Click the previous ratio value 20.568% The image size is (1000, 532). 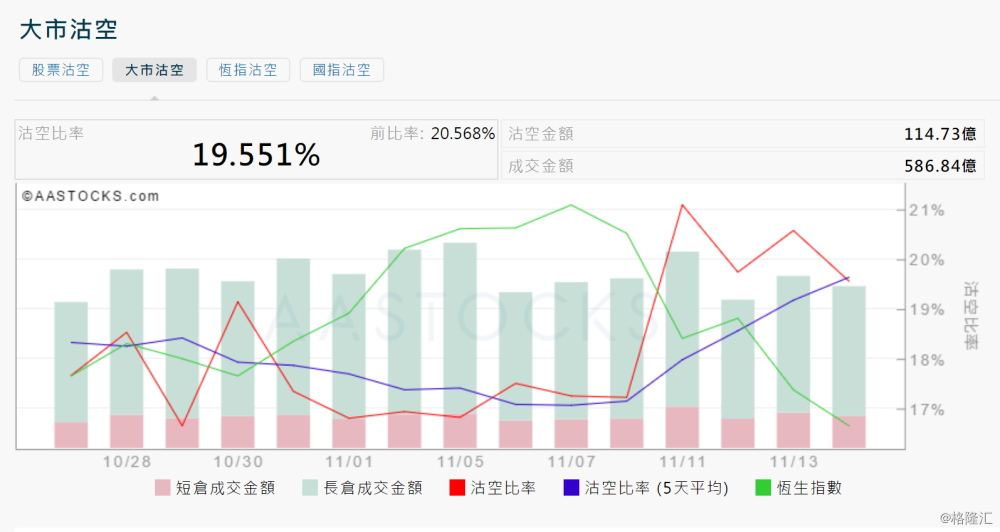click(463, 133)
